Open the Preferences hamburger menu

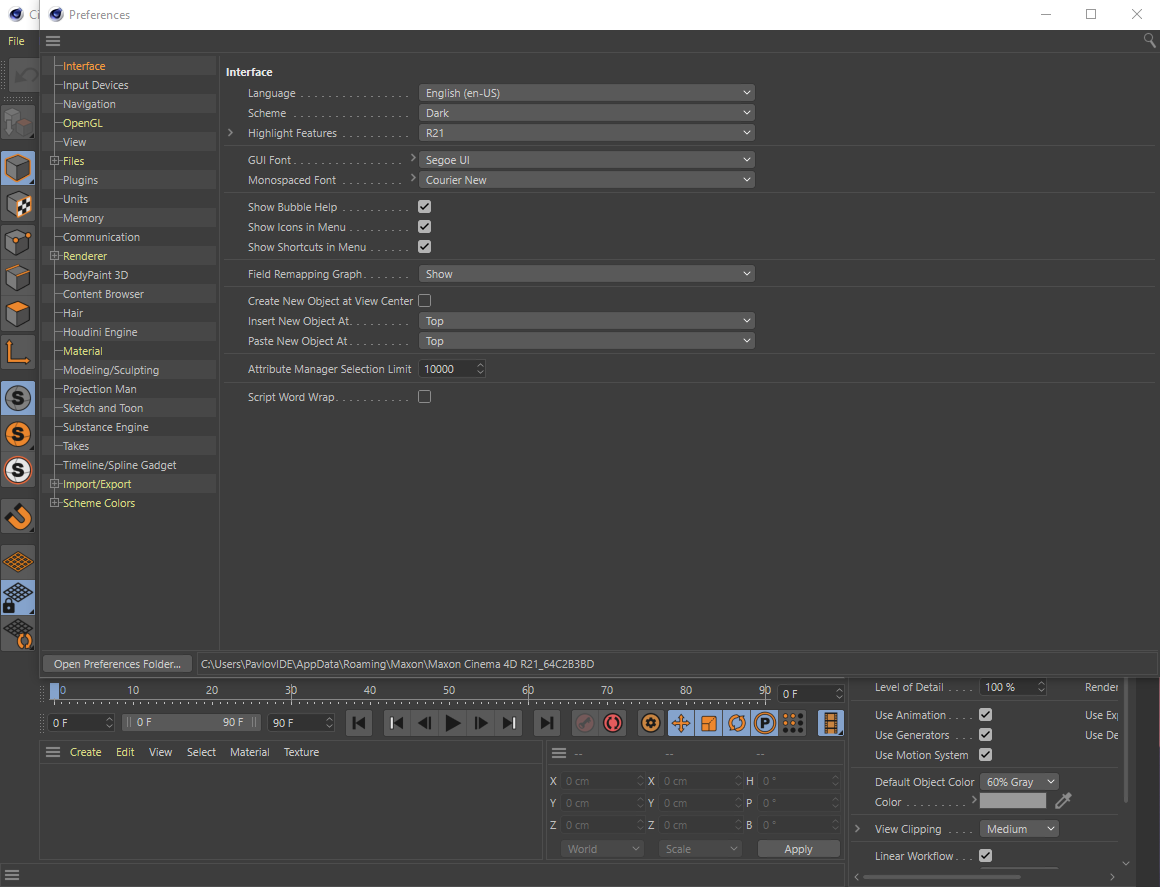[x=53, y=41]
